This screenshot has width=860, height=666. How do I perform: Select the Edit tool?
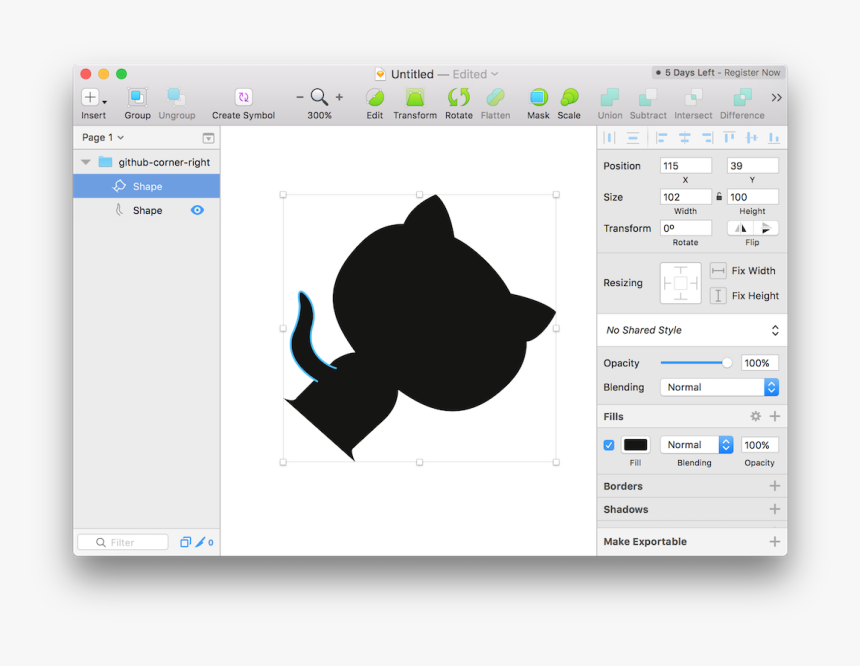[x=375, y=97]
